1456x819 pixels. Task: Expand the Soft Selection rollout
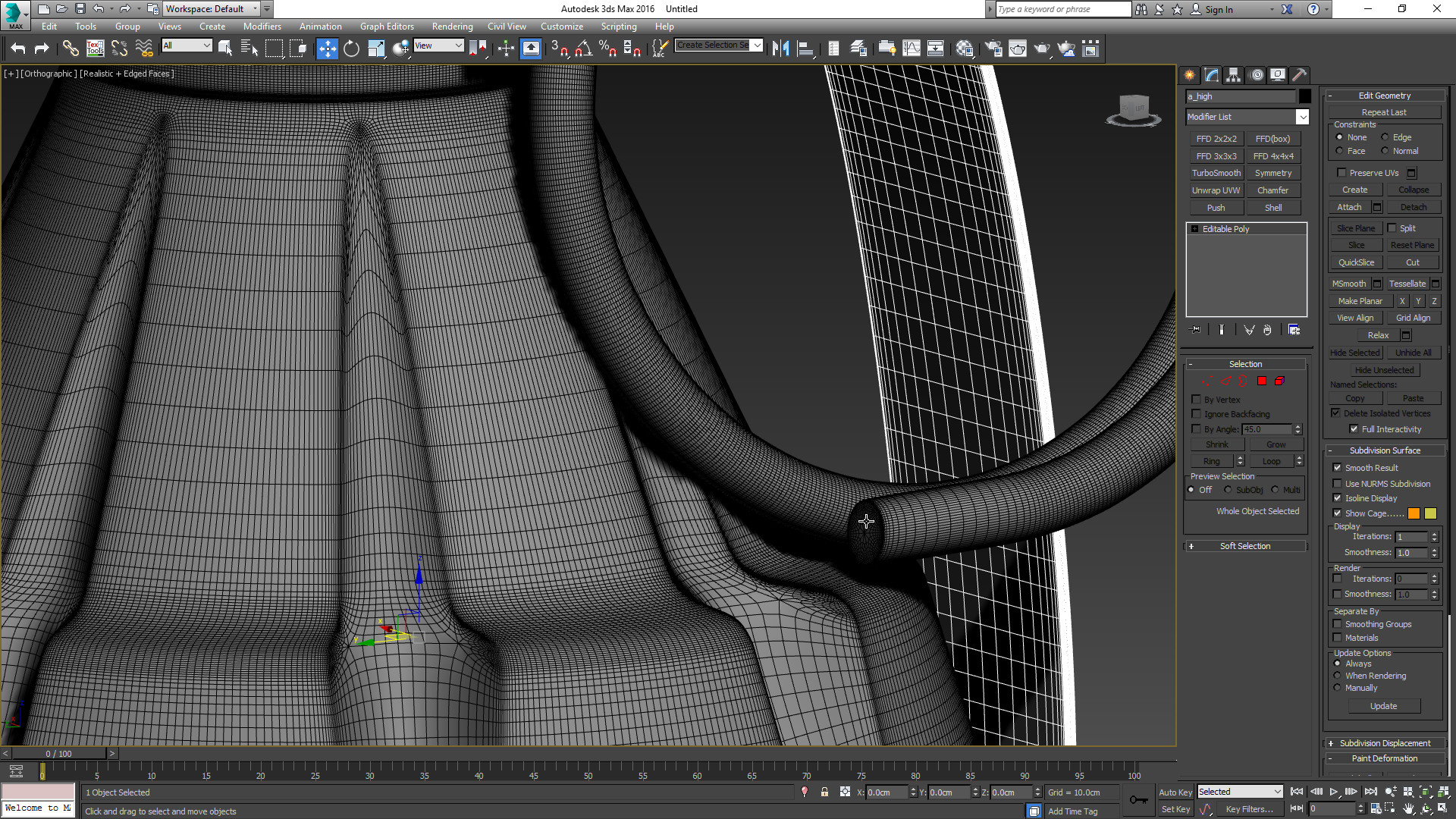click(1245, 546)
